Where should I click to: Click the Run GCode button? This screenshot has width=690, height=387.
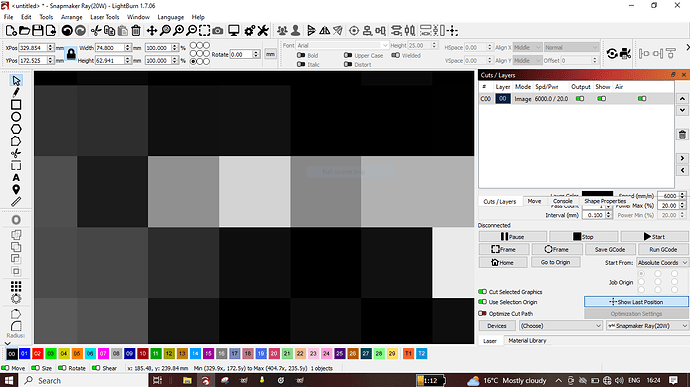click(x=663, y=249)
